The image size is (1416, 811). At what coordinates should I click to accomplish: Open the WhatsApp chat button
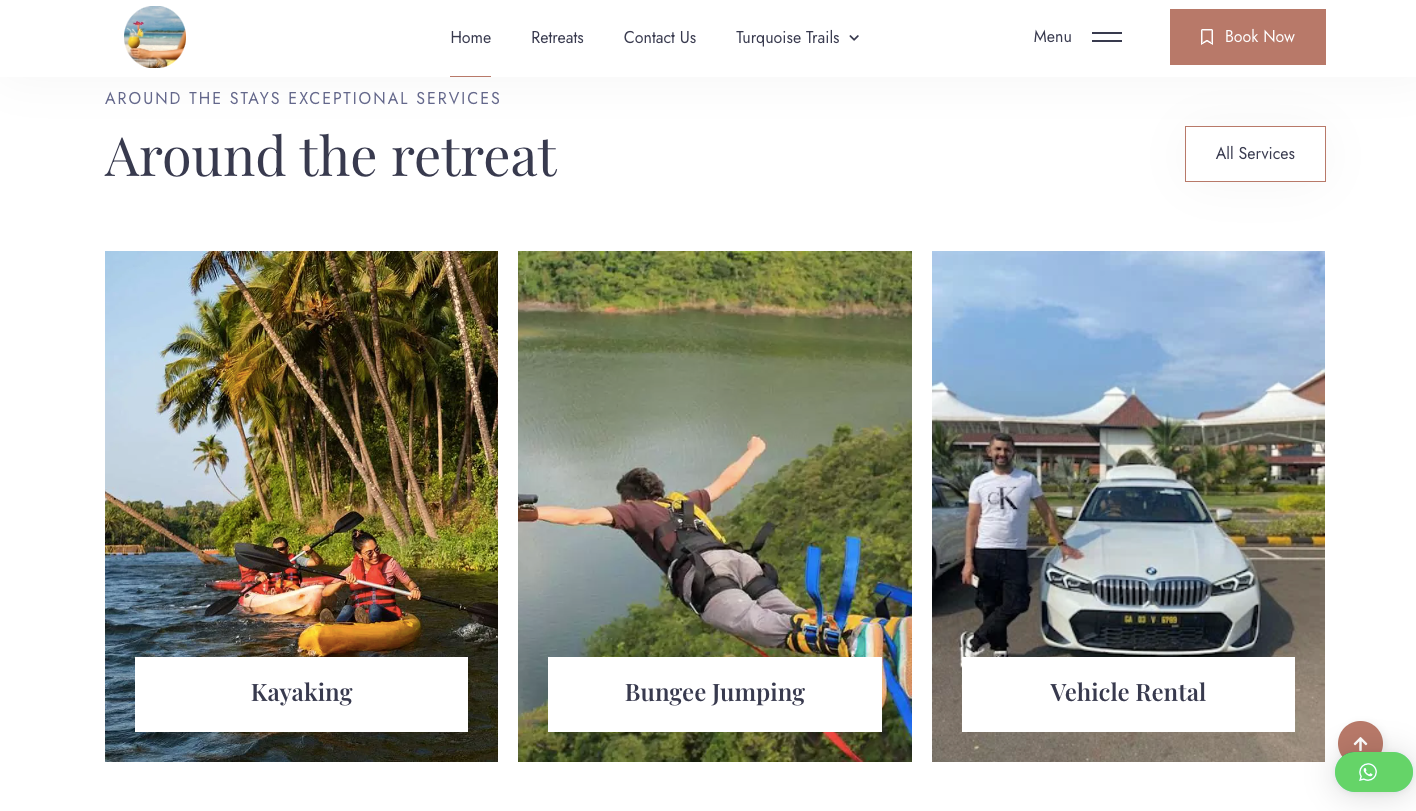pyautogui.click(x=1368, y=772)
